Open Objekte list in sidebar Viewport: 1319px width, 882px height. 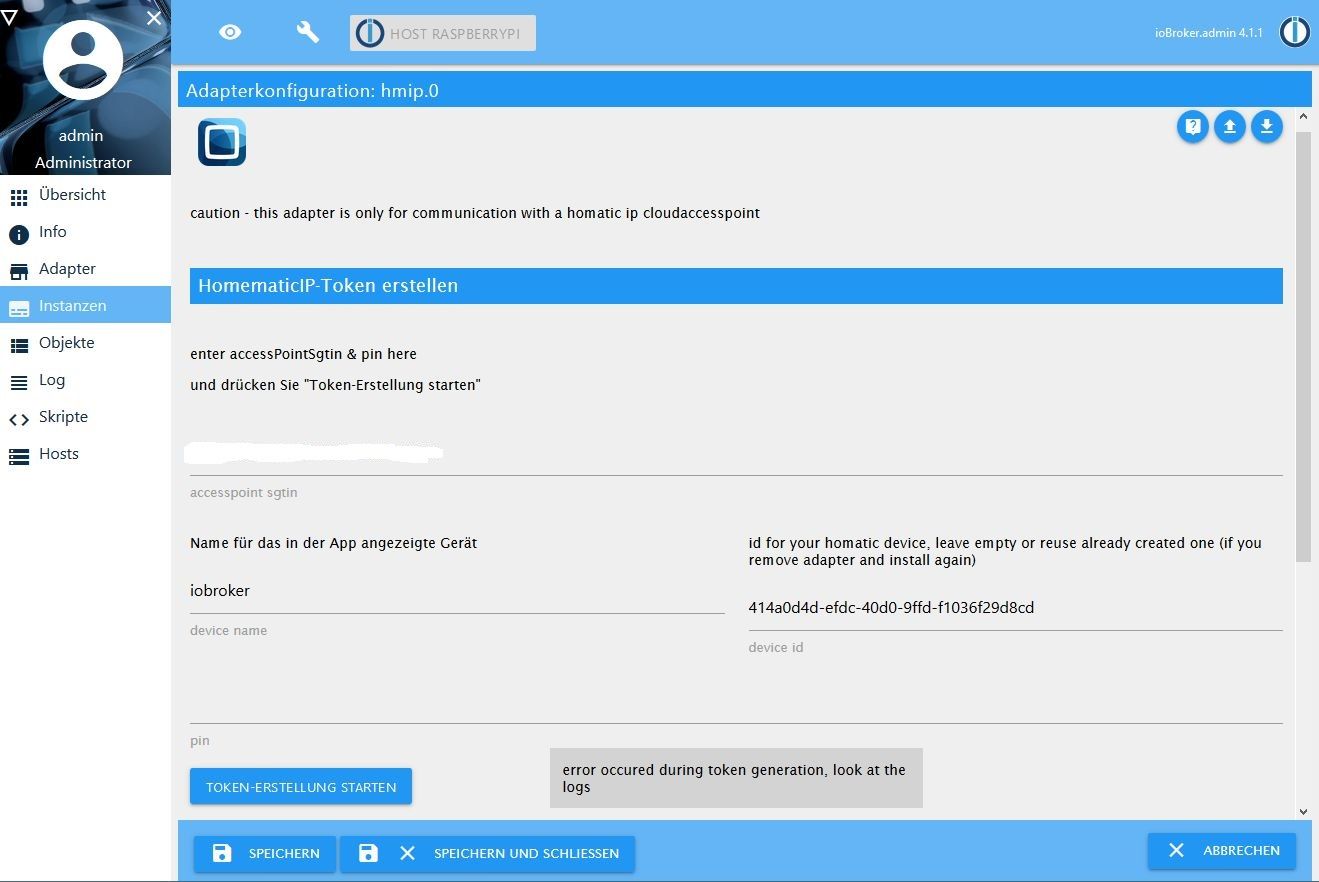click(x=85, y=343)
